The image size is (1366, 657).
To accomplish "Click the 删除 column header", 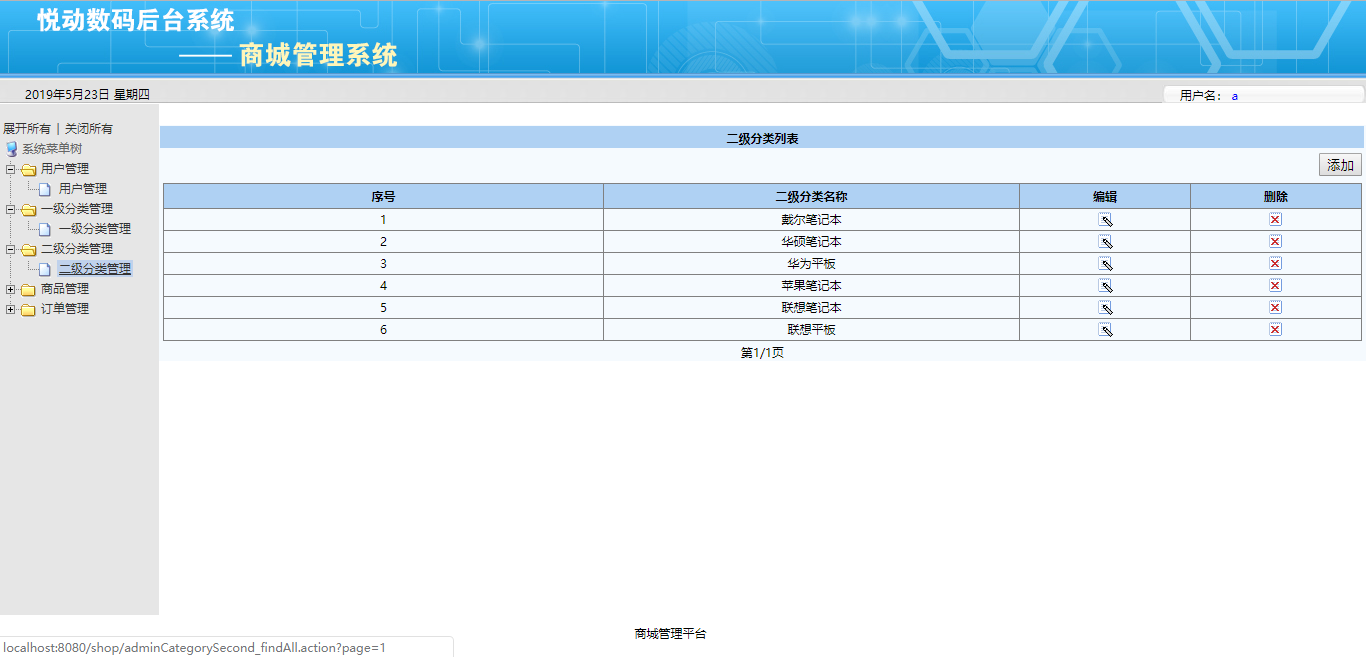I will coord(1276,197).
